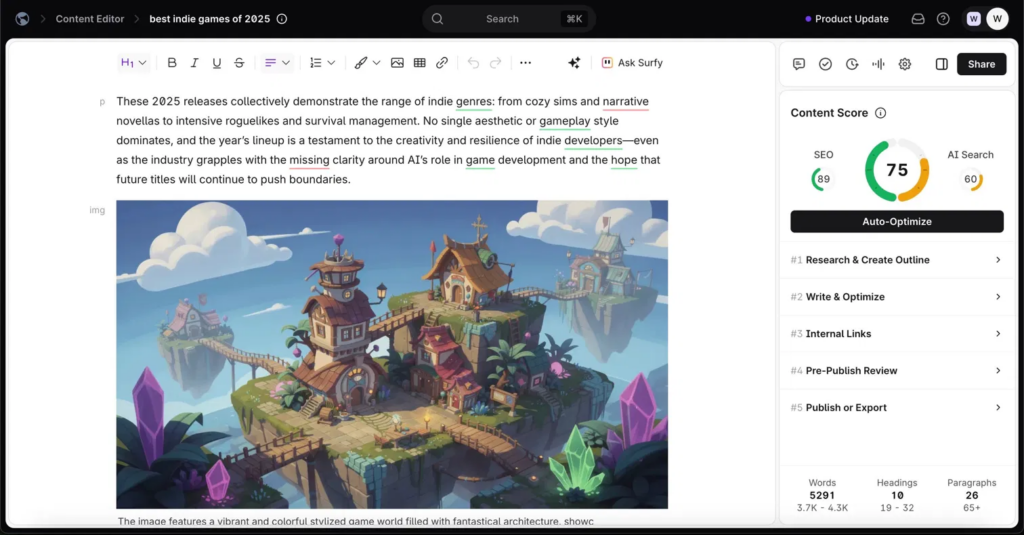Open the three-dot more options menu
Screen dimensions: 1024x535
click(x=526, y=63)
